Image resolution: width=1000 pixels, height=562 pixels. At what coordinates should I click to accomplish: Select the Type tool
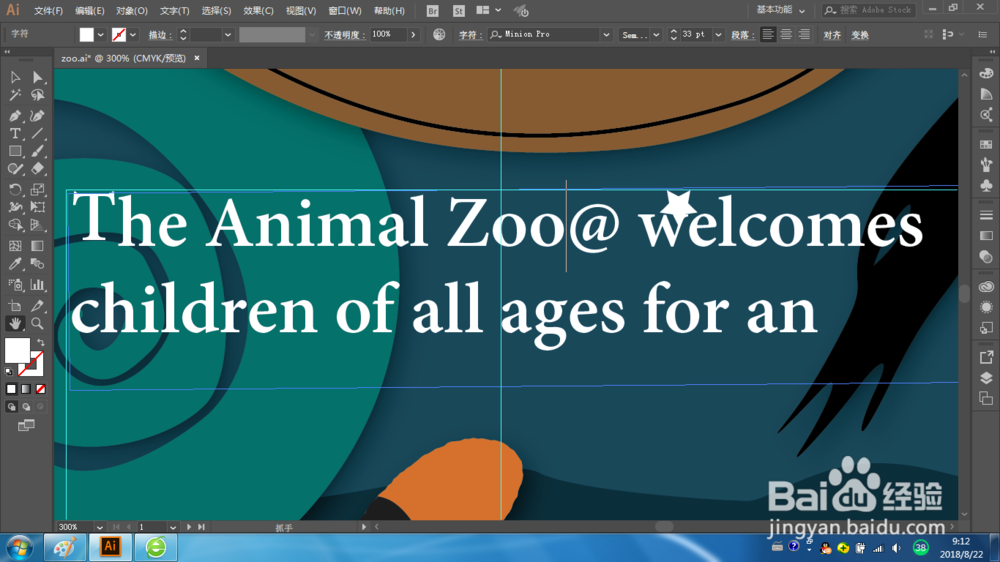coord(15,133)
